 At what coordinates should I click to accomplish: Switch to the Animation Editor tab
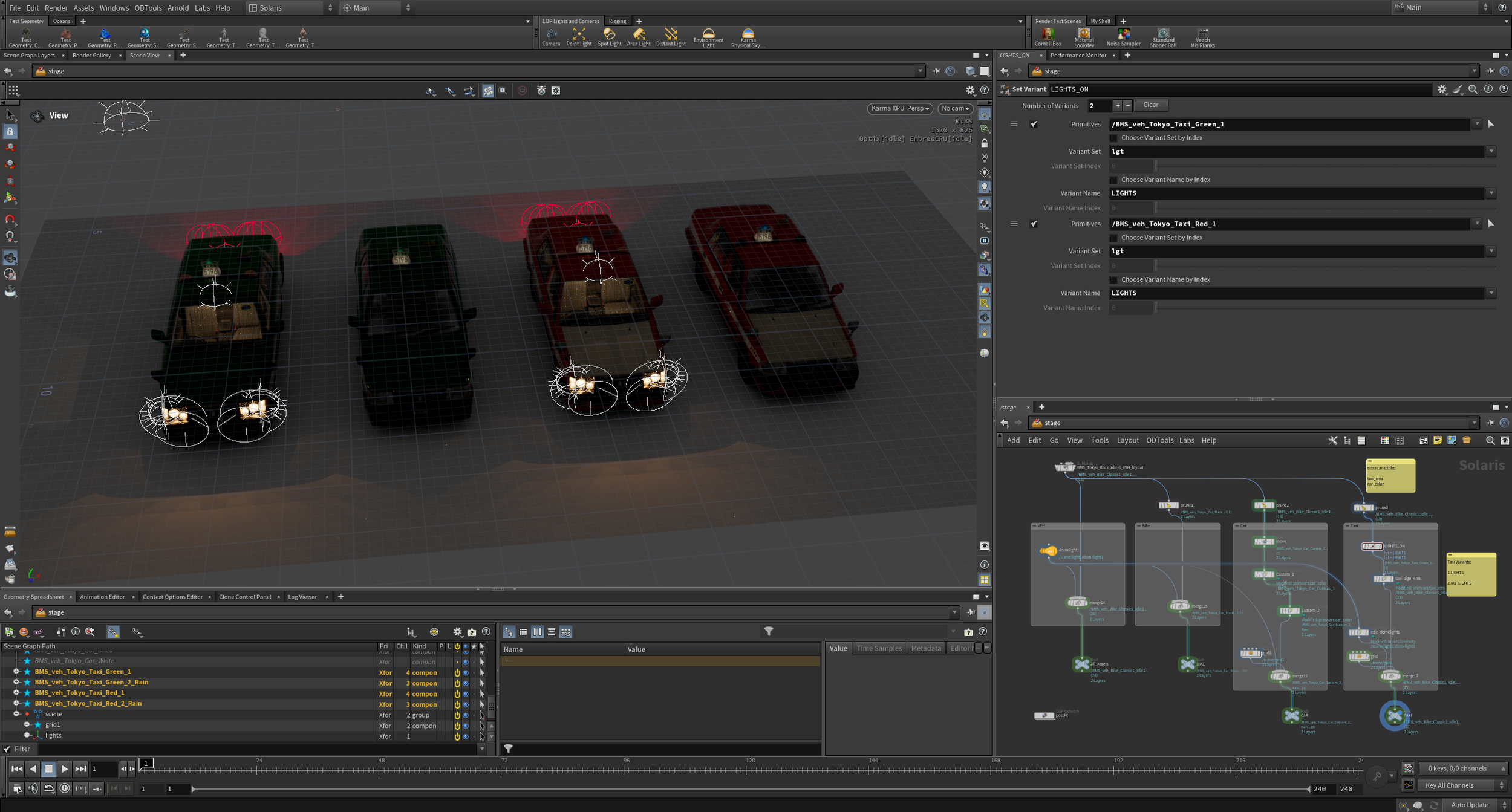pos(102,597)
